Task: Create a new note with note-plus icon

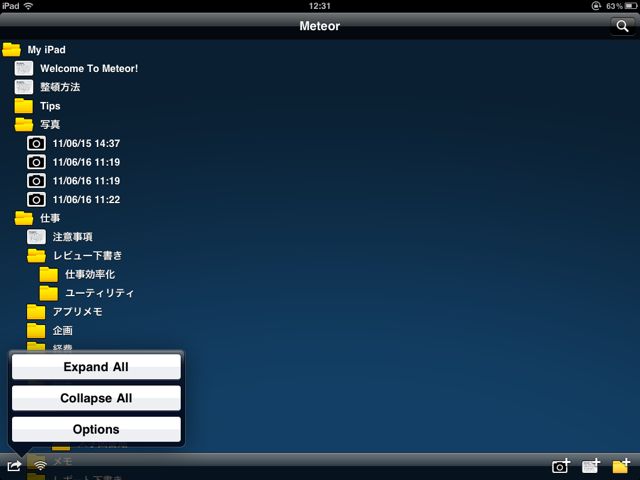Action: click(x=591, y=465)
